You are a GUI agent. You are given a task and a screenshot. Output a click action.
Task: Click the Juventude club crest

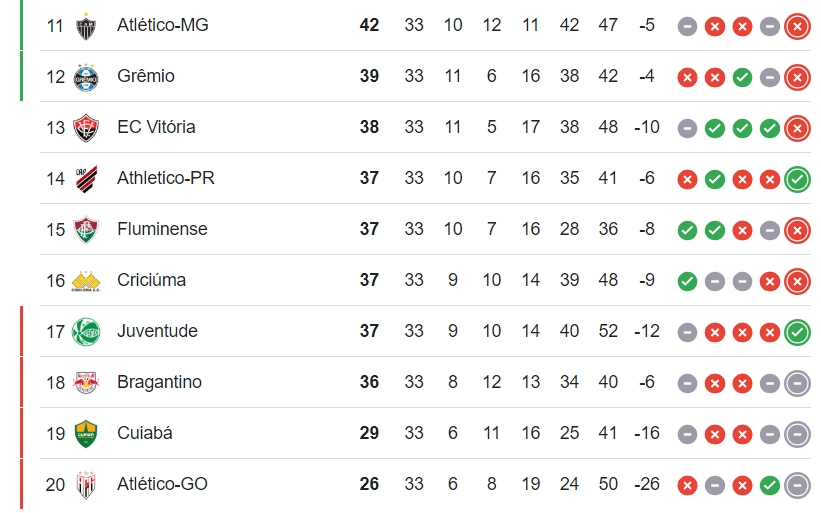[x=86, y=332]
